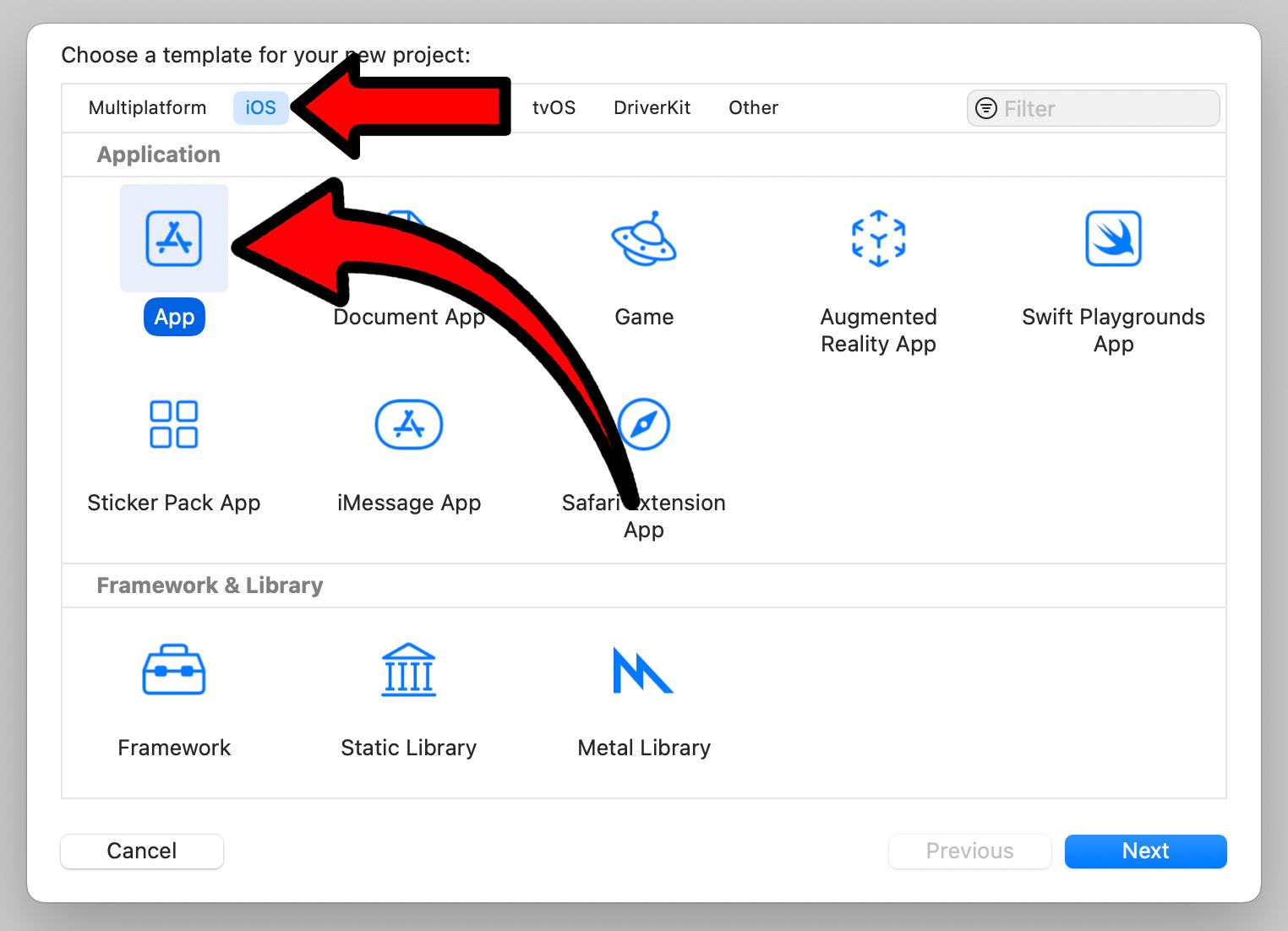This screenshot has width=1288, height=931.
Task: Open the Other platform tab
Action: 754,108
